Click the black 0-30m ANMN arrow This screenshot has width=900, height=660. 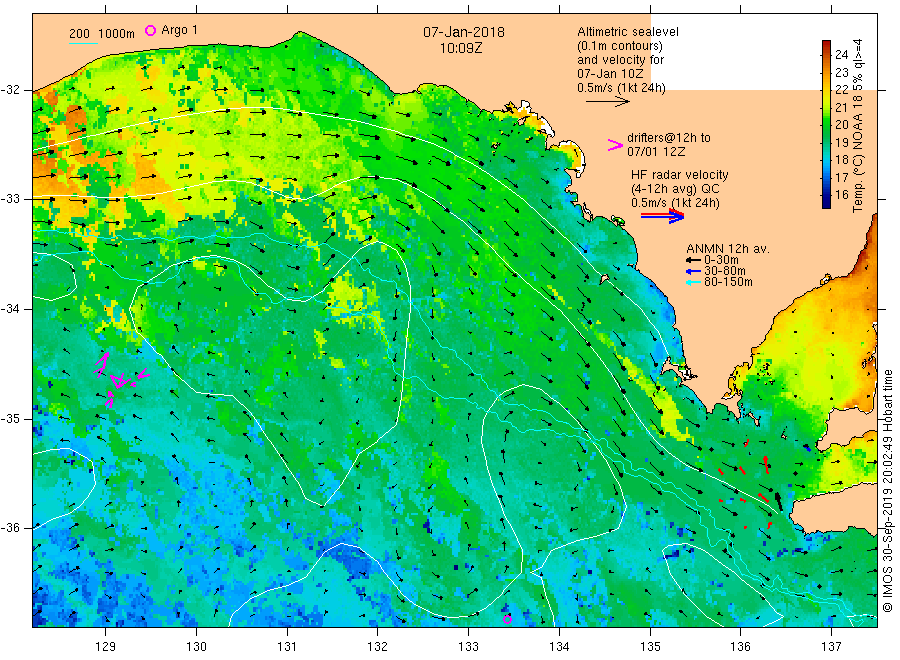693,260
